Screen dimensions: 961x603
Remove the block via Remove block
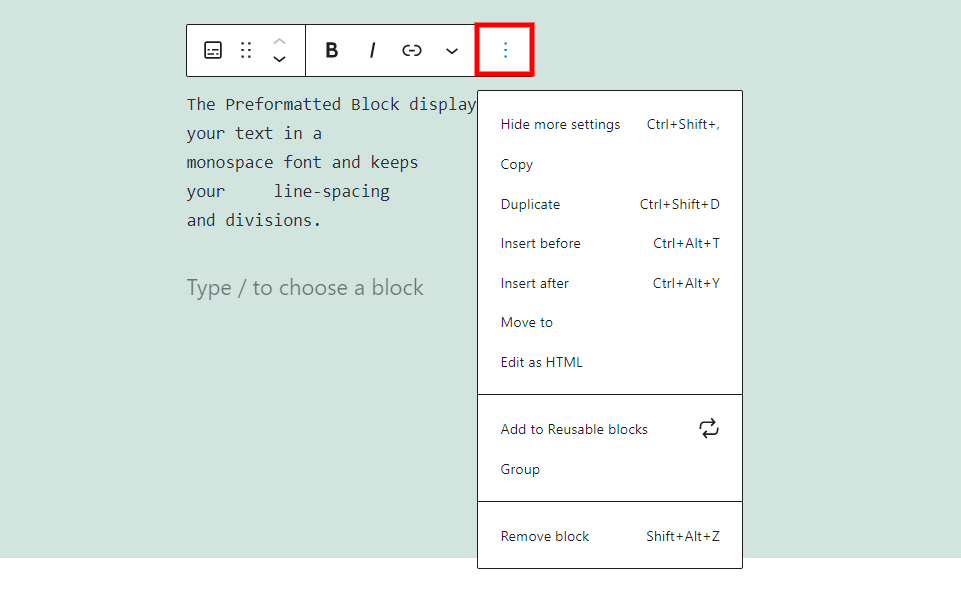pyautogui.click(x=544, y=536)
